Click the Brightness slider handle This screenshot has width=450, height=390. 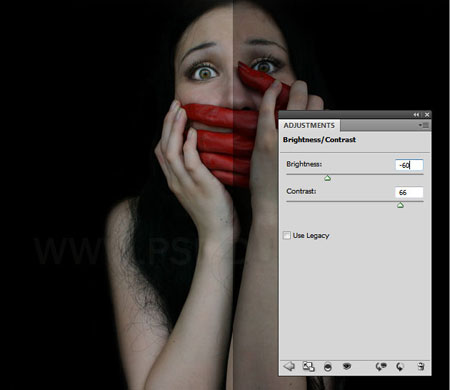click(x=327, y=178)
